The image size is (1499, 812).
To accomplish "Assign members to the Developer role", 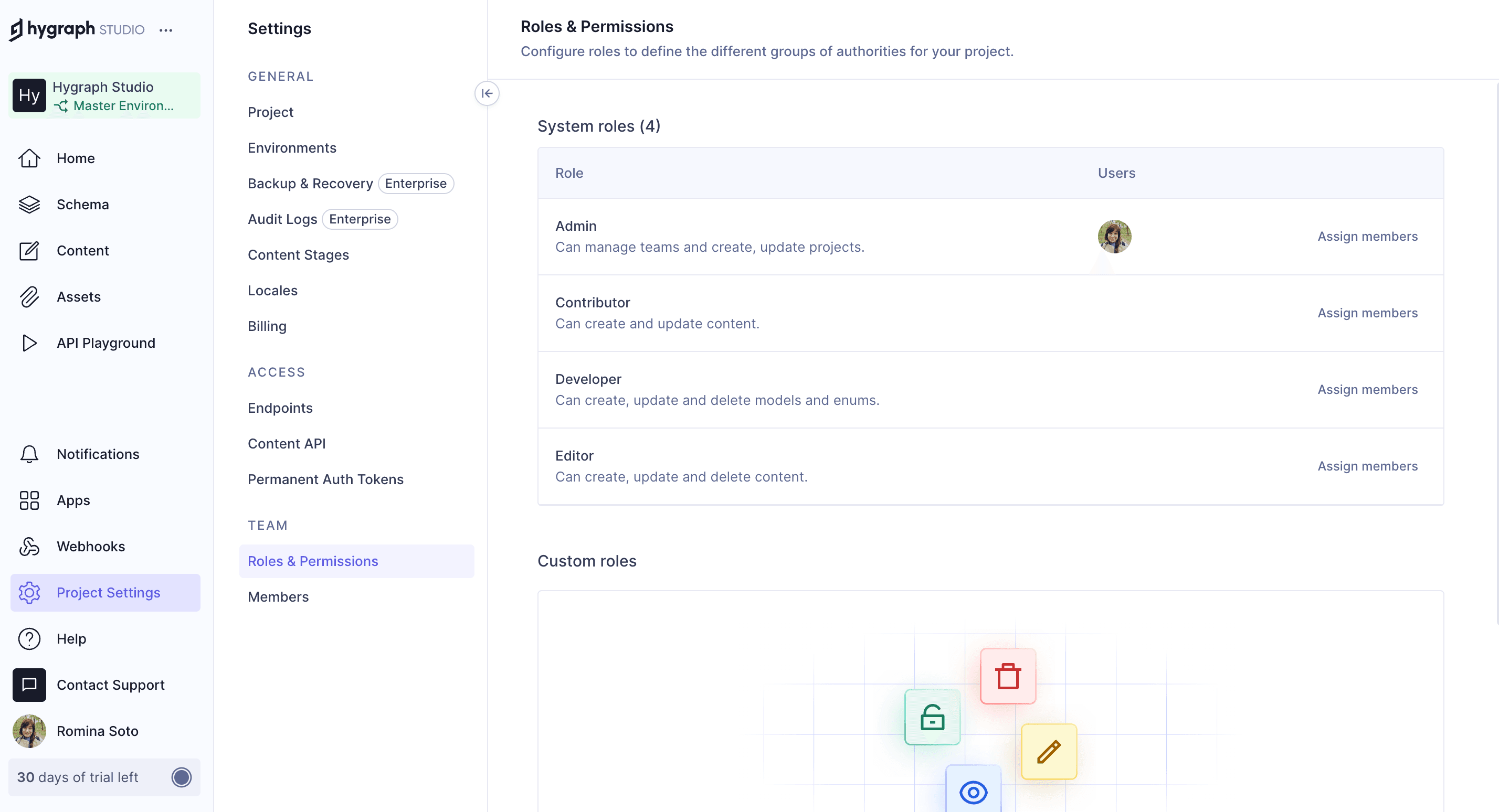I will [x=1367, y=389].
